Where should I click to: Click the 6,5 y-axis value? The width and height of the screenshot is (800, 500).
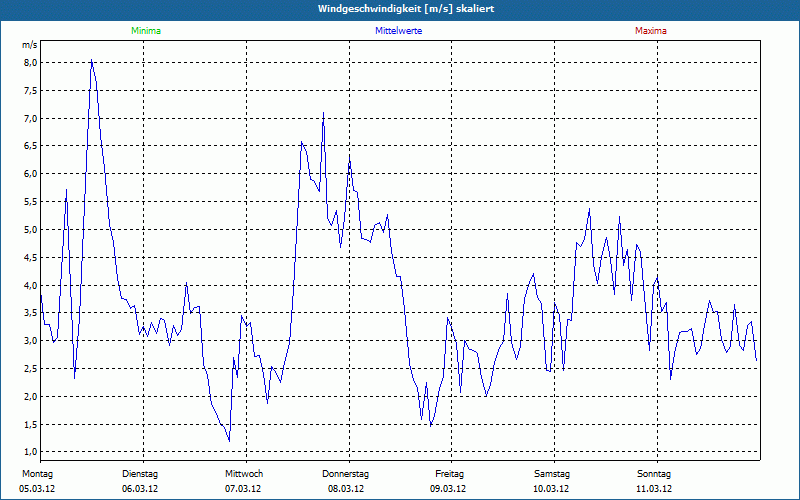pos(30,146)
